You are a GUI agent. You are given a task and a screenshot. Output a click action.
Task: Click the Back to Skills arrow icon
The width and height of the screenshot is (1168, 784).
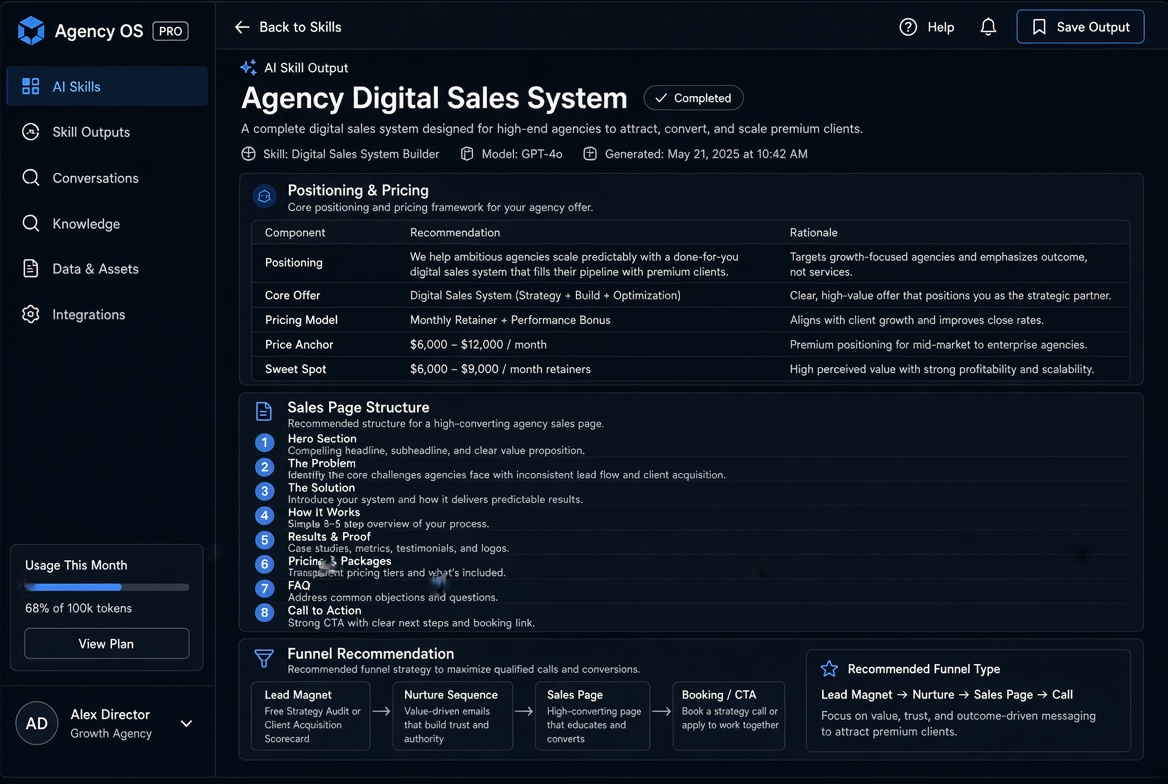click(242, 27)
